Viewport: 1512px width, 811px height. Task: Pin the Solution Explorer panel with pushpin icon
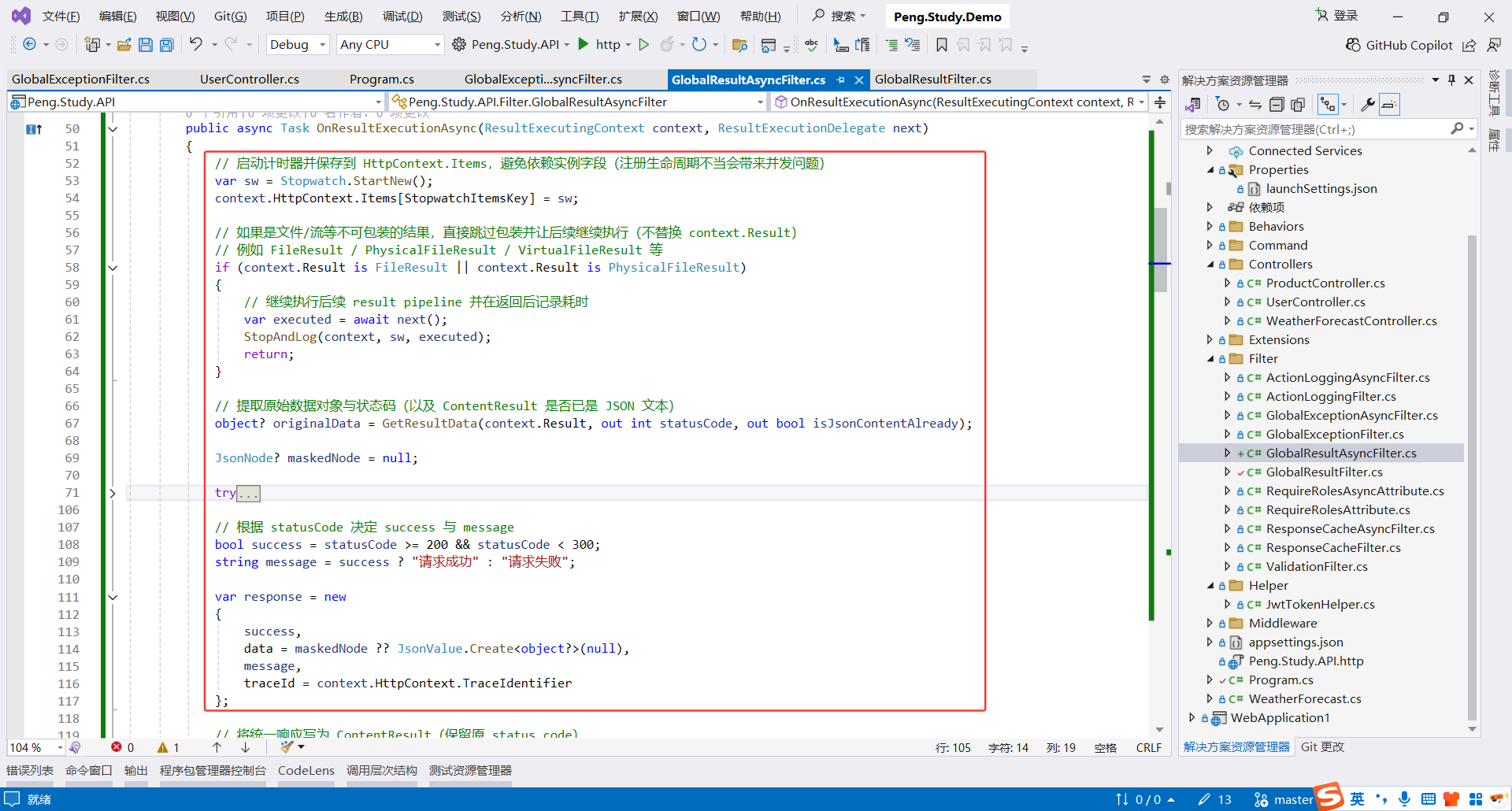[x=1452, y=80]
